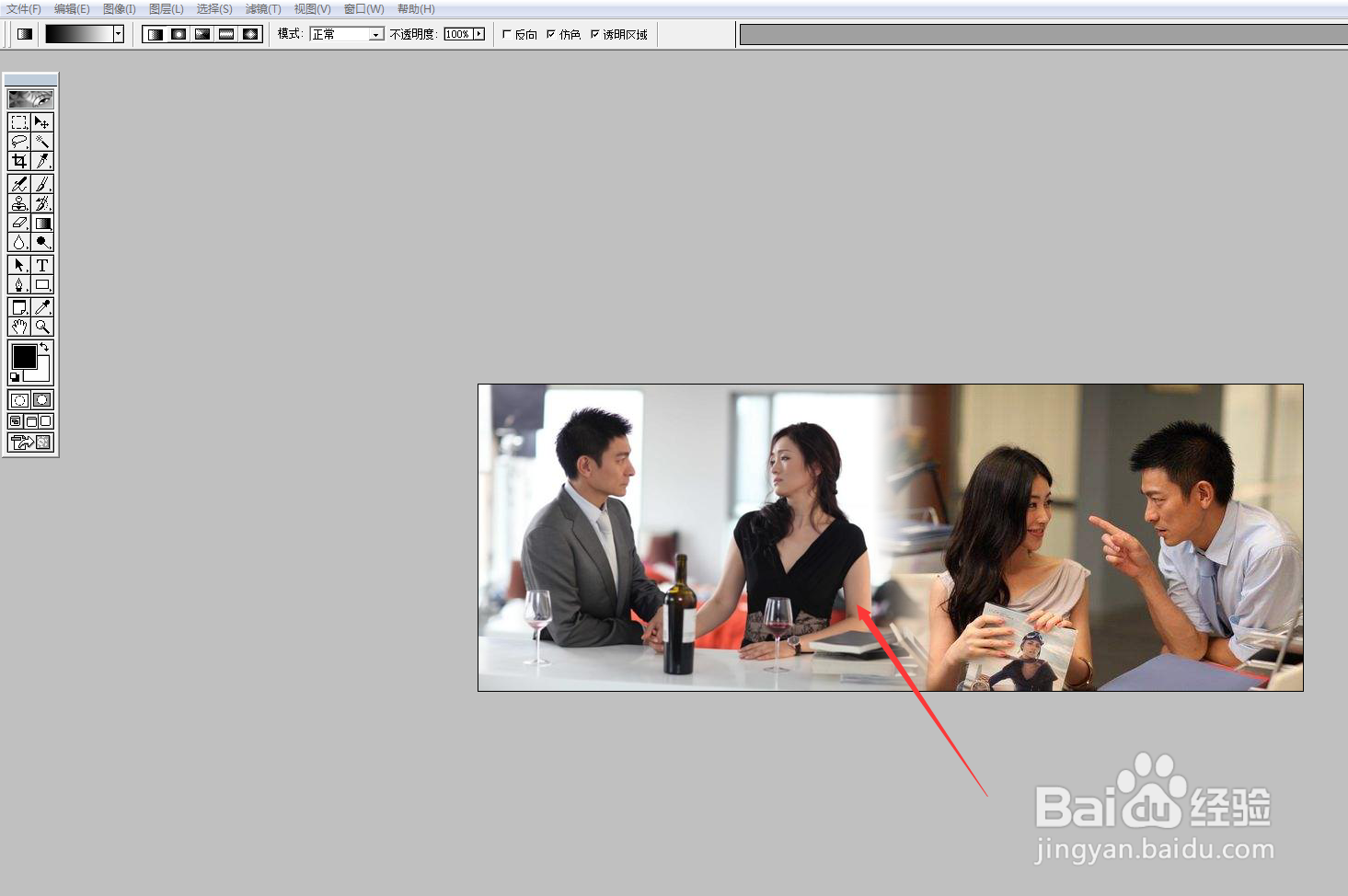Select the Path Component Selection tool
This screenshot has width=1348, height=896.
click(x=18, y=265)
